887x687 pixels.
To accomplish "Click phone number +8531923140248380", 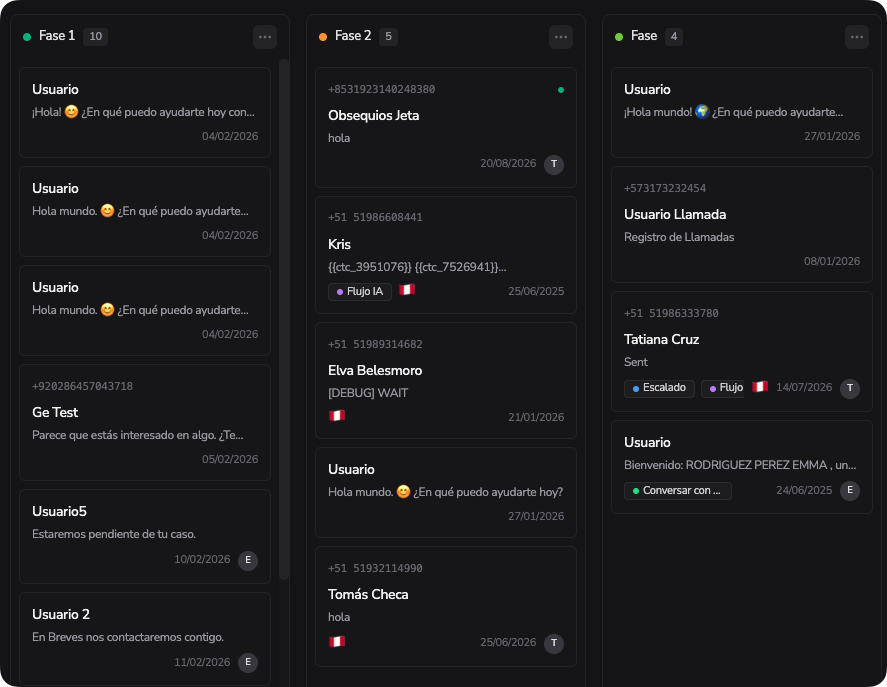I will pyautogui.click(x=381, y=89).
